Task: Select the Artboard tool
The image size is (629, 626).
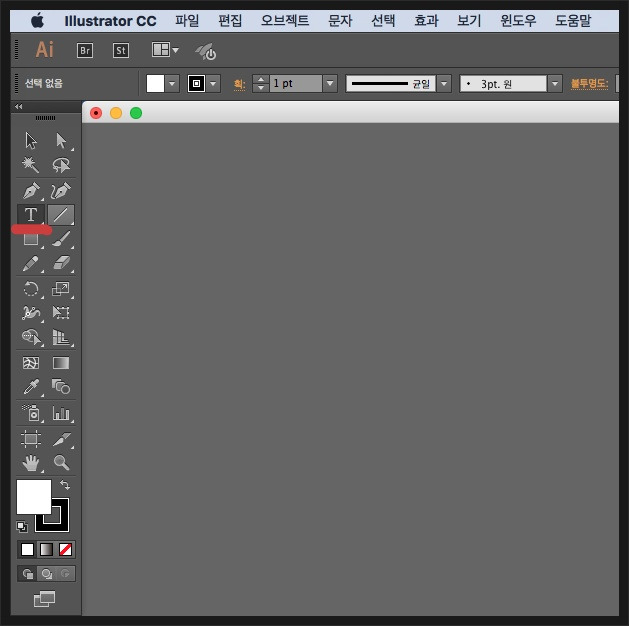Action: coord(31,439)
